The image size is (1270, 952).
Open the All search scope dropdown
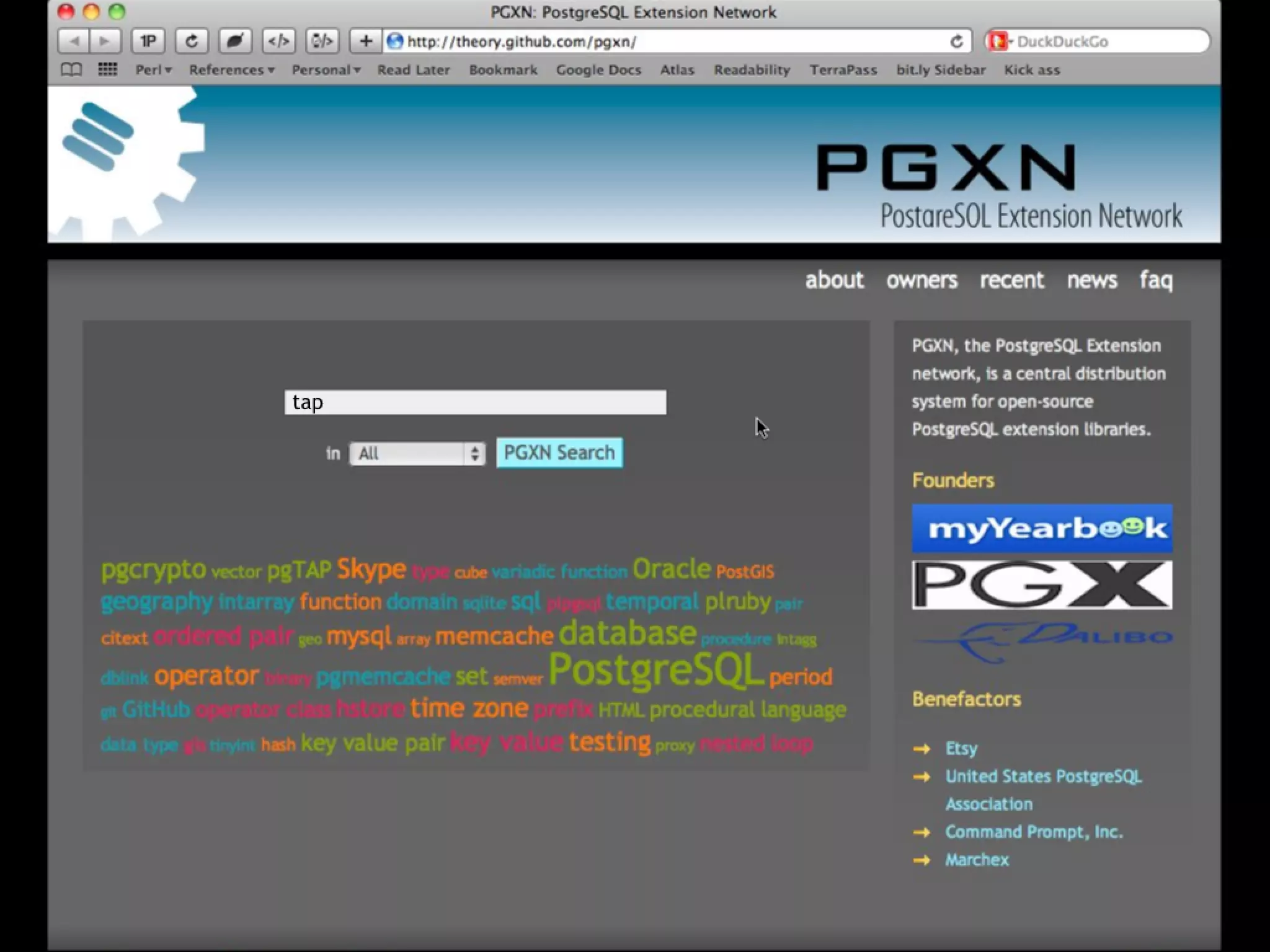pyautogui.click(x=417, y=454)
